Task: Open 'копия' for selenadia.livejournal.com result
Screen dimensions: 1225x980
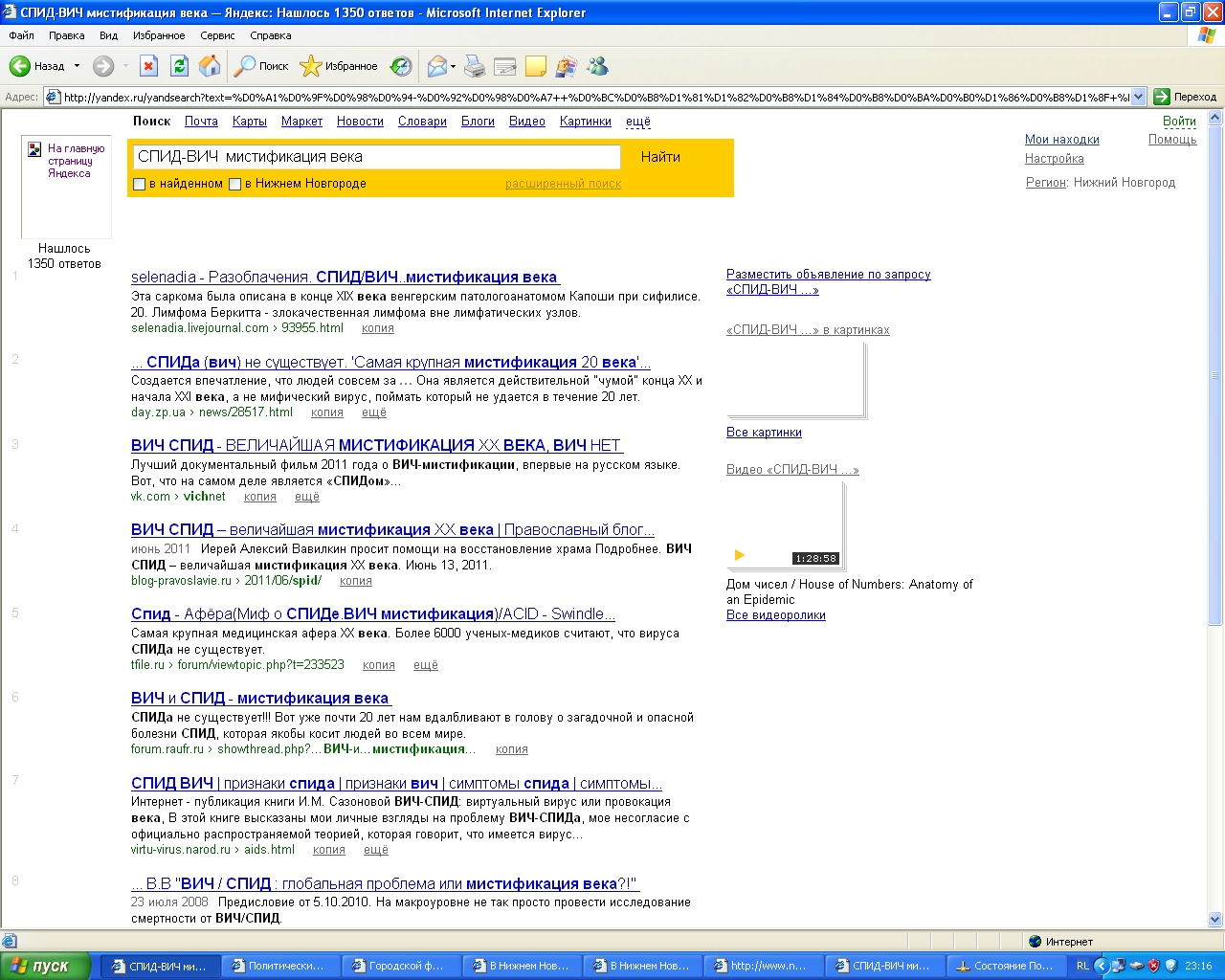Action: click(x=378, y=328)
